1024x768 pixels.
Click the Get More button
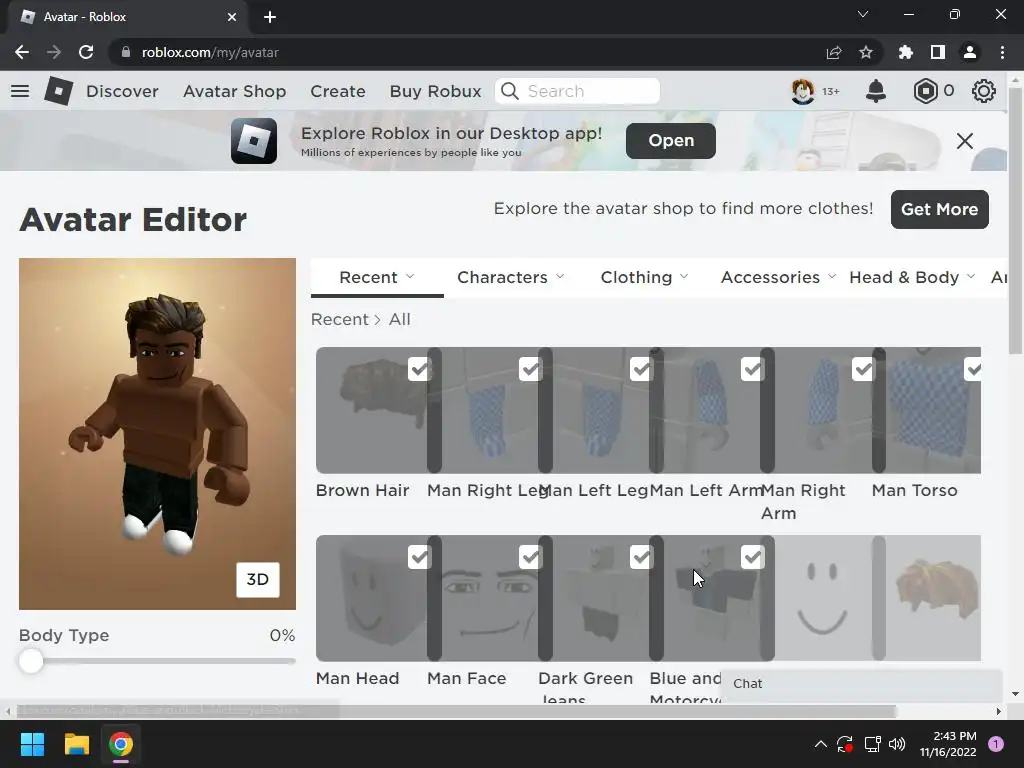pos(940,209)
